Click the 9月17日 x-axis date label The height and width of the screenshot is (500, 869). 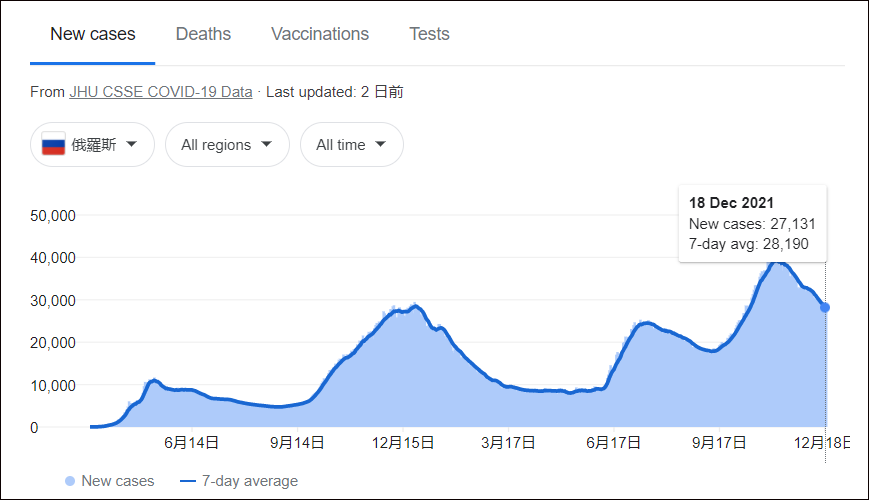[x=718, y=442]
